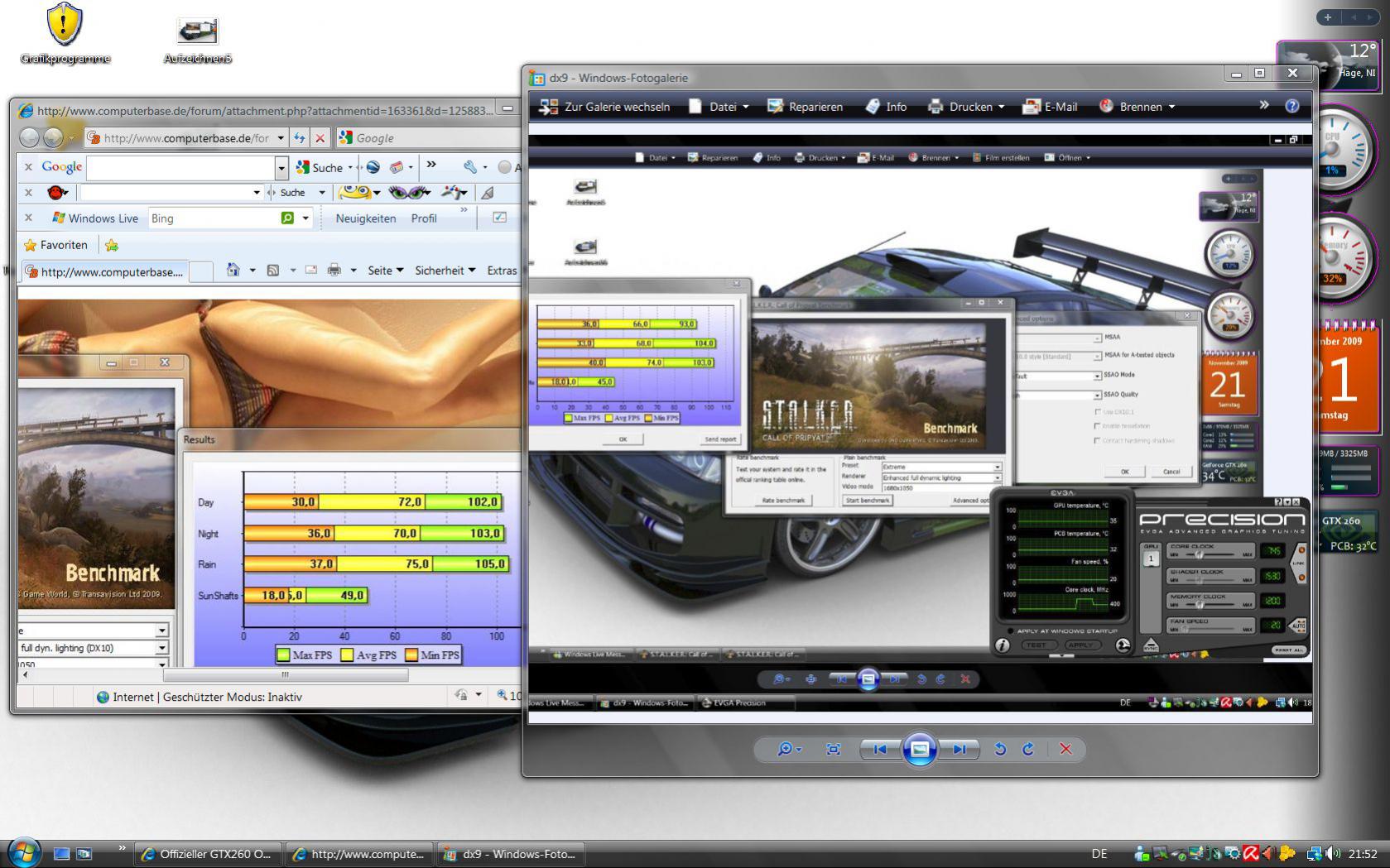The width and height of the screenshot is (1390, 868).
Task: Stop loading page in Internet Explorer
Action: pyautogui.click(x=320, y=138)
